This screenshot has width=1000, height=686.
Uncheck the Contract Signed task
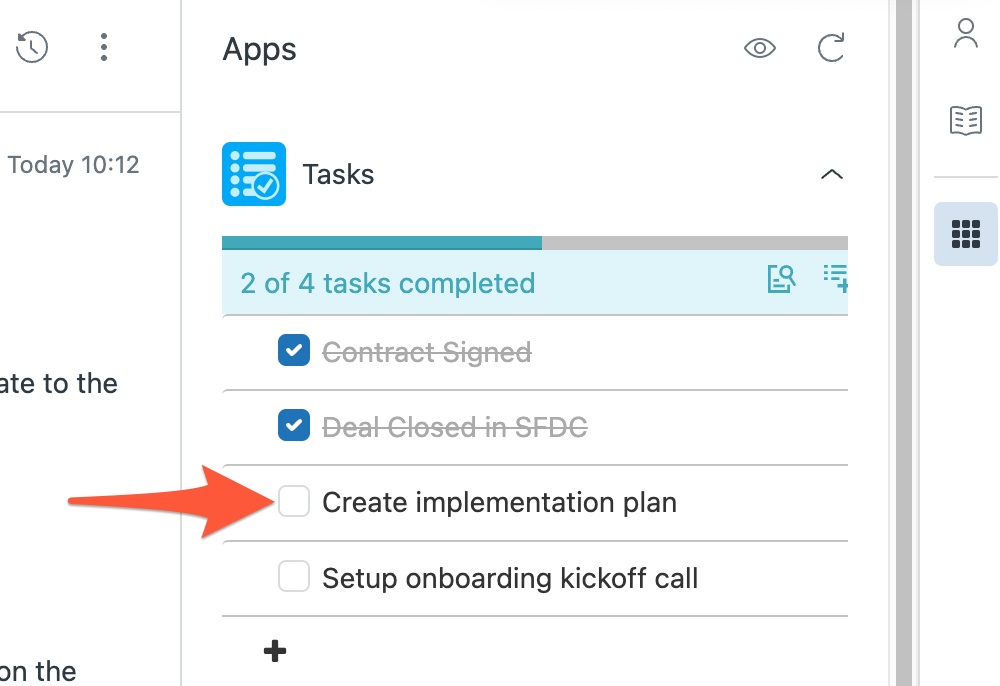tap(294, 350)
